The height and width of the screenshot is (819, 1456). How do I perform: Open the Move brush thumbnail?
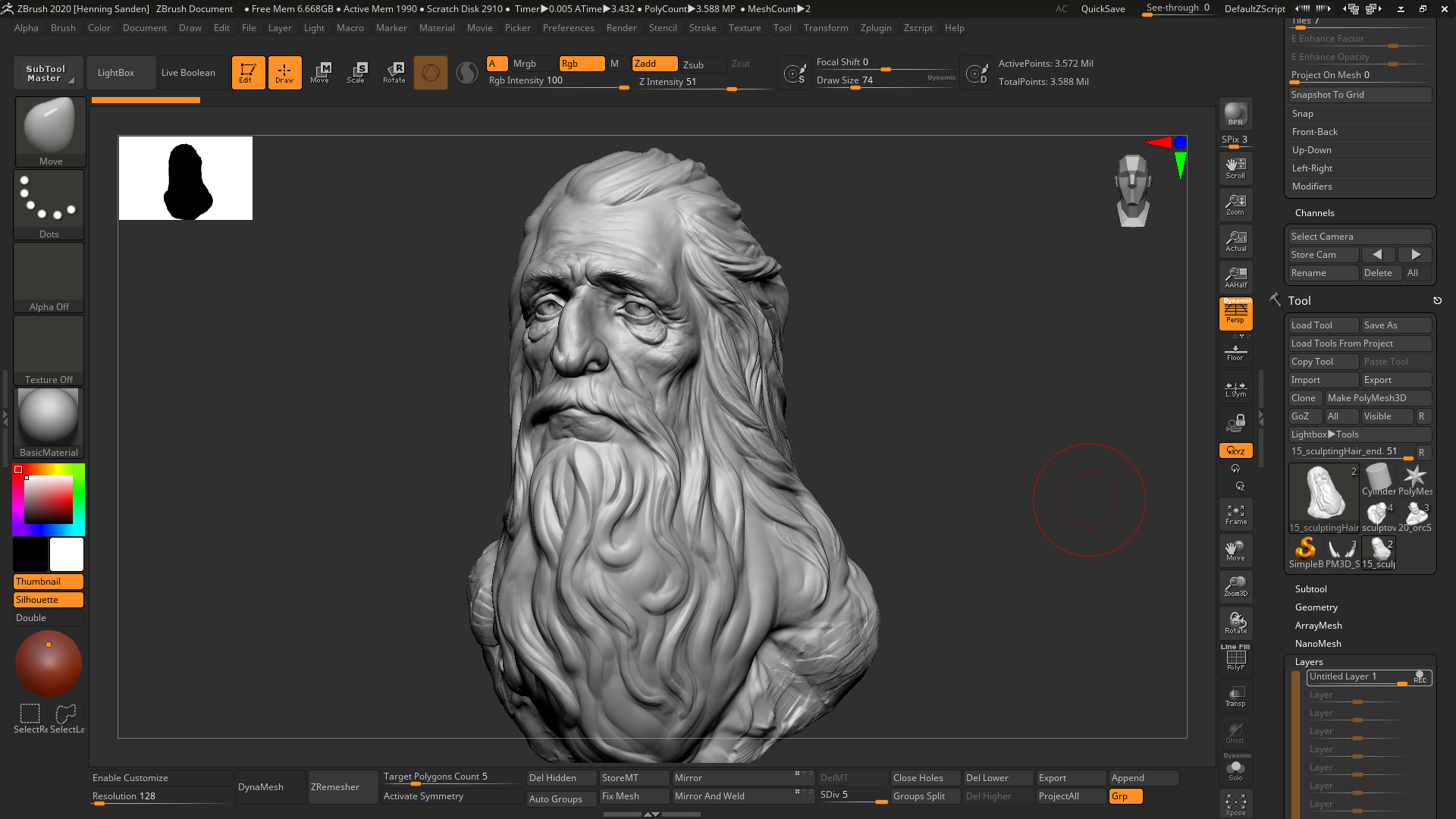coord(50,132)
